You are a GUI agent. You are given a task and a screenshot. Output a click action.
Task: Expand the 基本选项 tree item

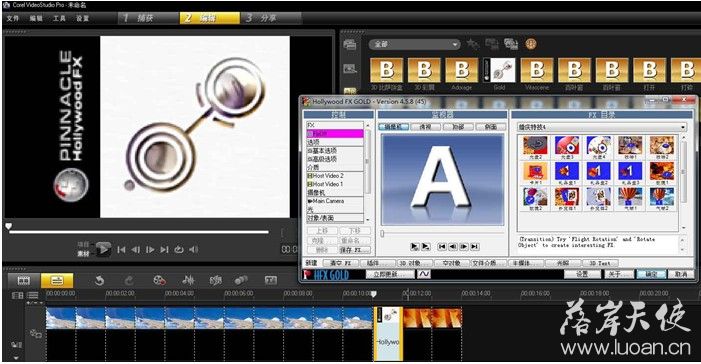click(322, 150)
